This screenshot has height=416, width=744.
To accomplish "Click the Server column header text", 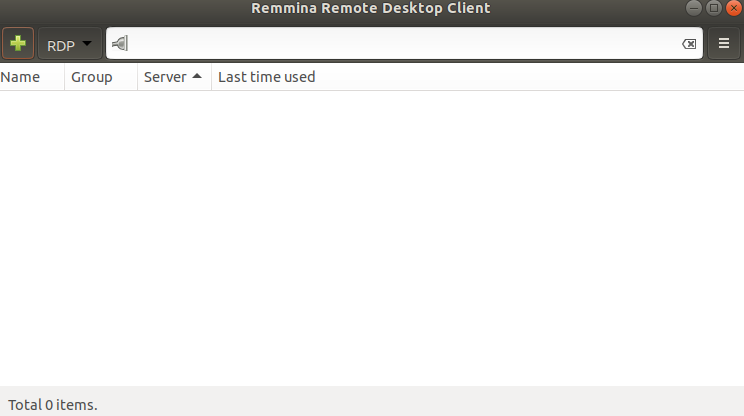I will coord(165,77).
